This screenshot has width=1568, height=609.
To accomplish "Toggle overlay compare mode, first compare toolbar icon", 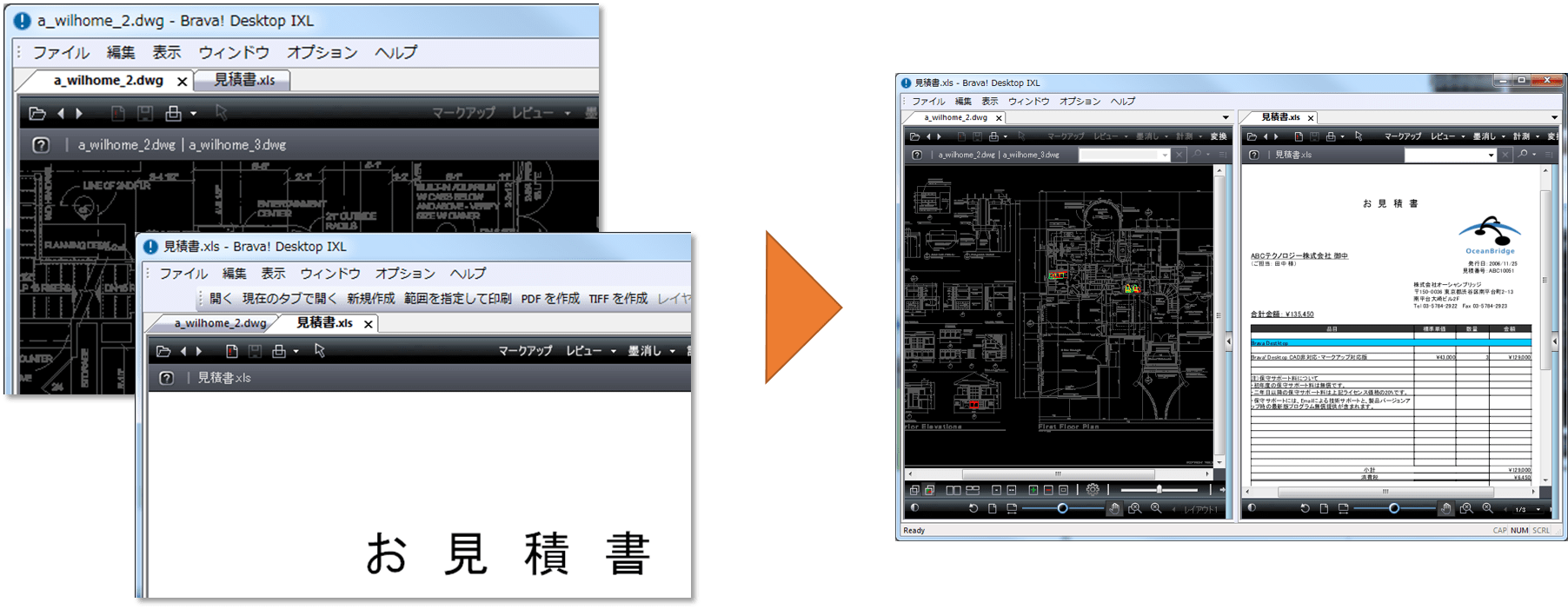I will pyautogui.click(x=914, y=490).
